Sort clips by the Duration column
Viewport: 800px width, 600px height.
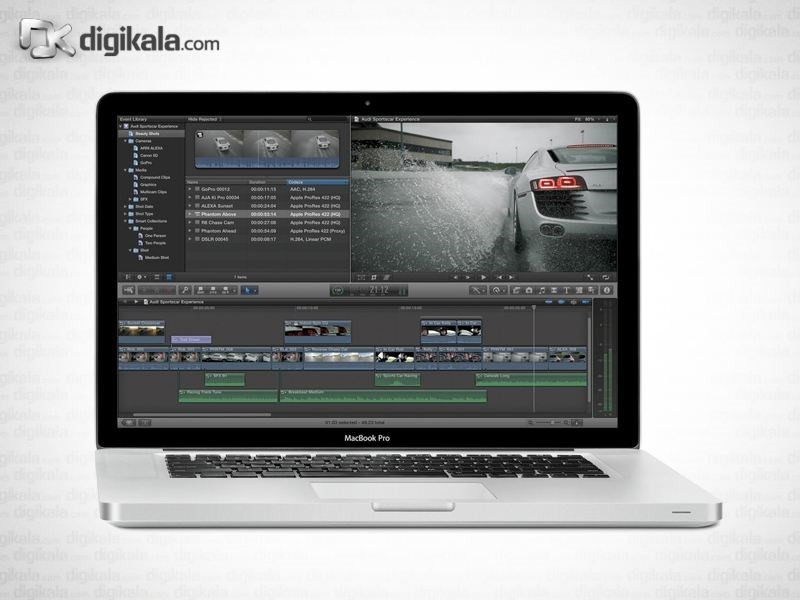point(258,181)
